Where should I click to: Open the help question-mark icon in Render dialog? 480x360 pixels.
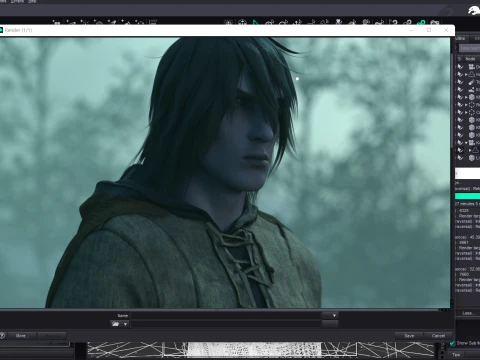[x=2, y=335]
